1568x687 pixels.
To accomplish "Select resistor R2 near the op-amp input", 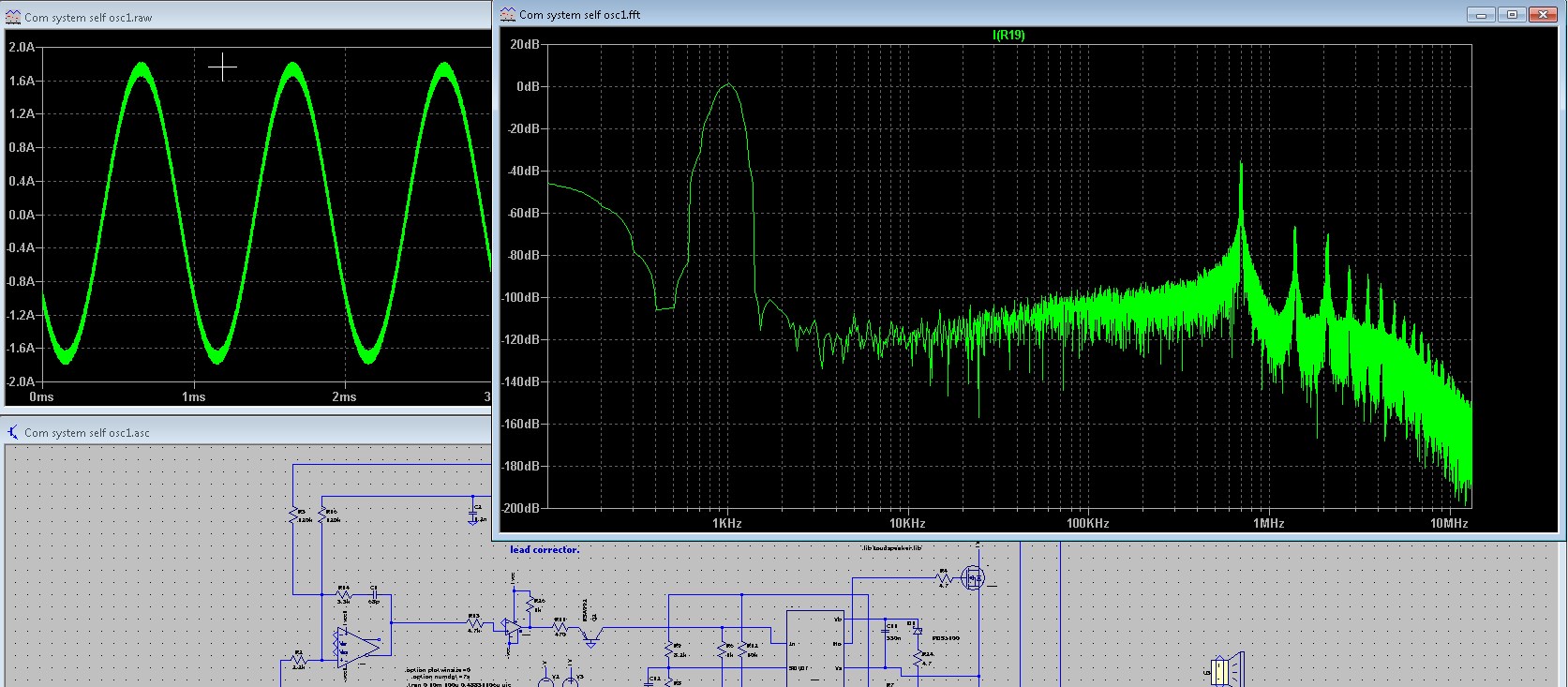I will [299, 661].
